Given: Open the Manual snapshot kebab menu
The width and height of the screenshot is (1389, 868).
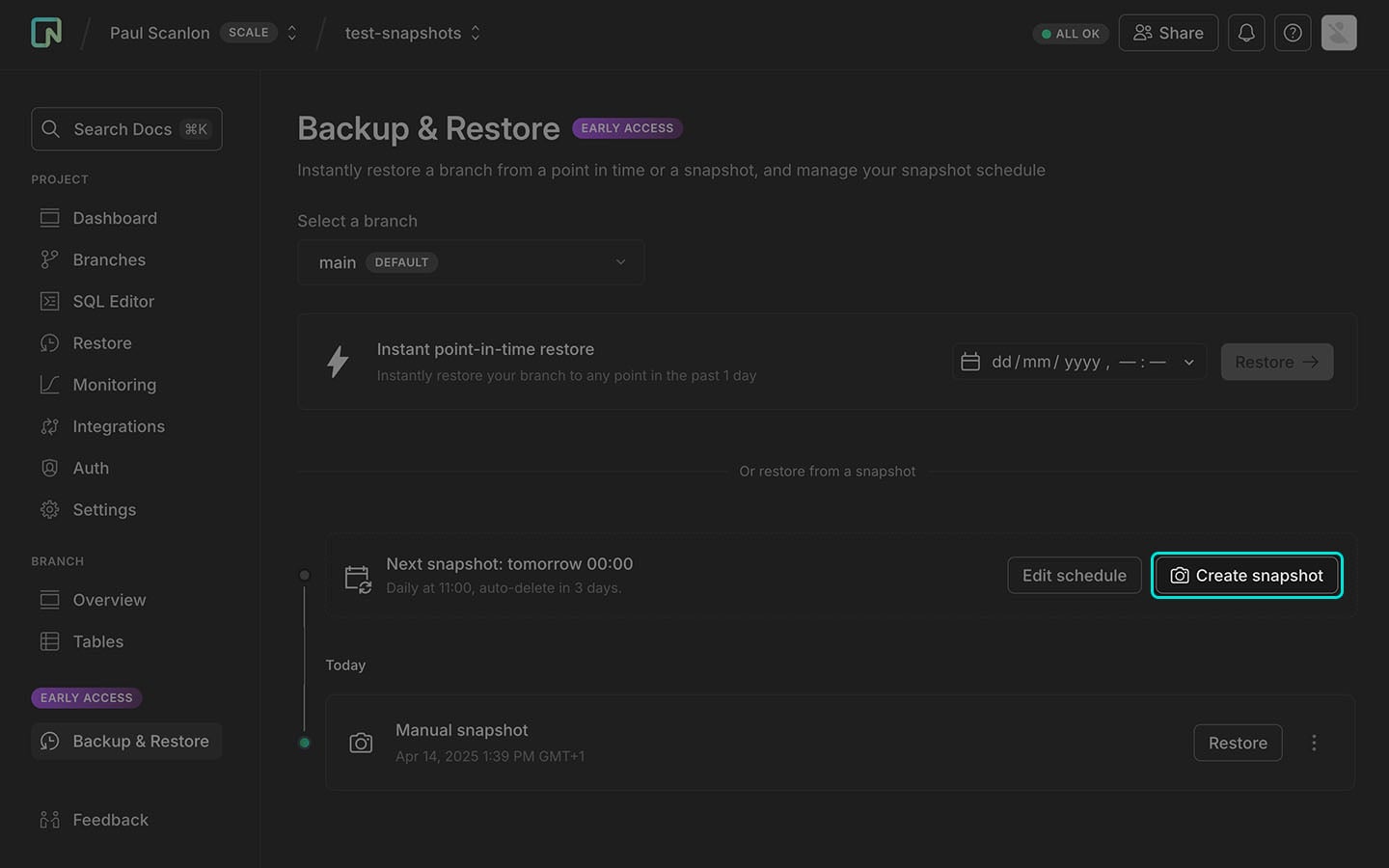Looking at the screenshot, I should point(1314,743).
